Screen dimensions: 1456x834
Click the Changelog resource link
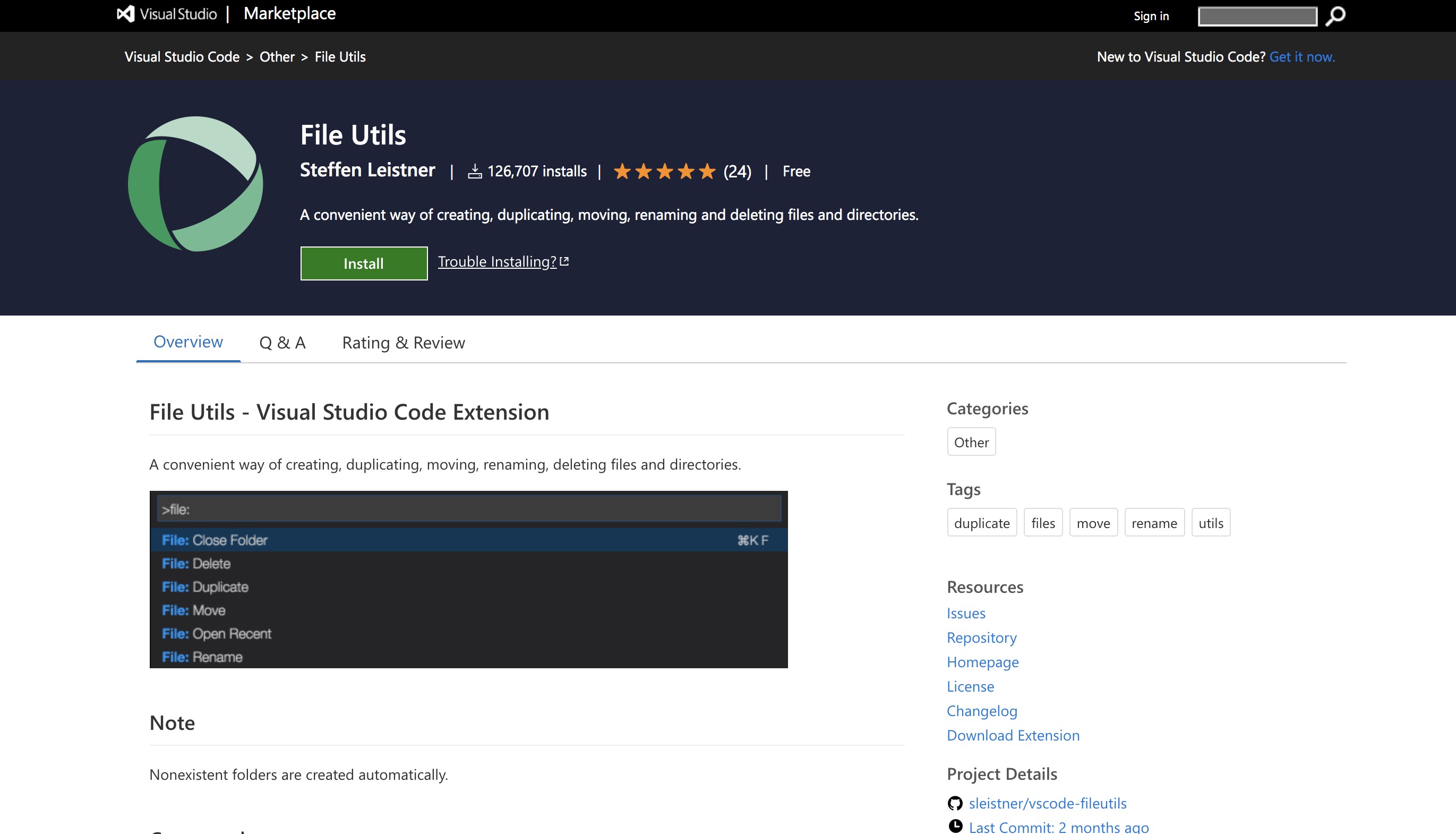(x=982, y=710)
